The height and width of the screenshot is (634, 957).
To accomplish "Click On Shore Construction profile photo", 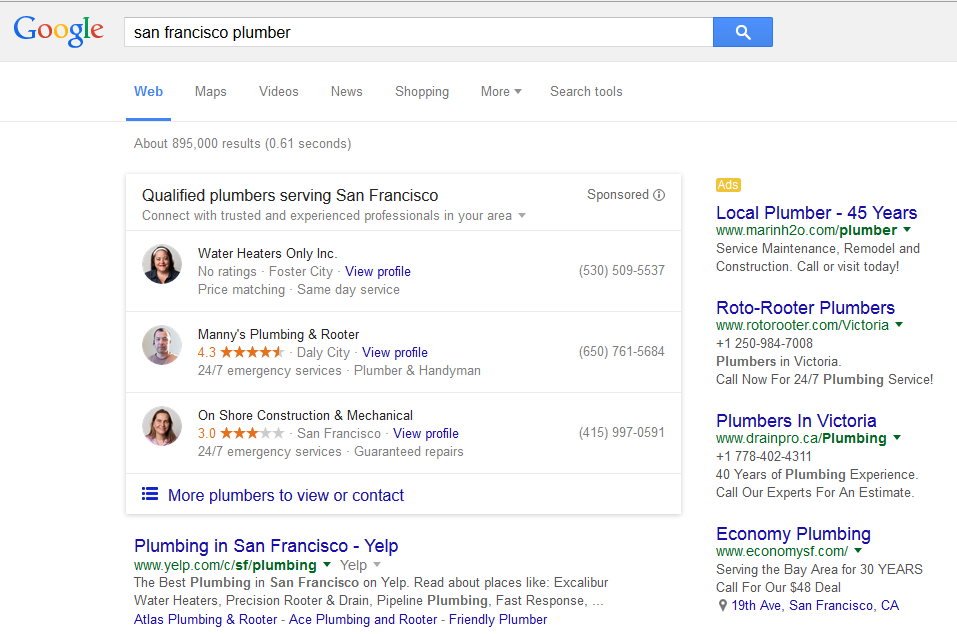I will (x=162, y=427).
